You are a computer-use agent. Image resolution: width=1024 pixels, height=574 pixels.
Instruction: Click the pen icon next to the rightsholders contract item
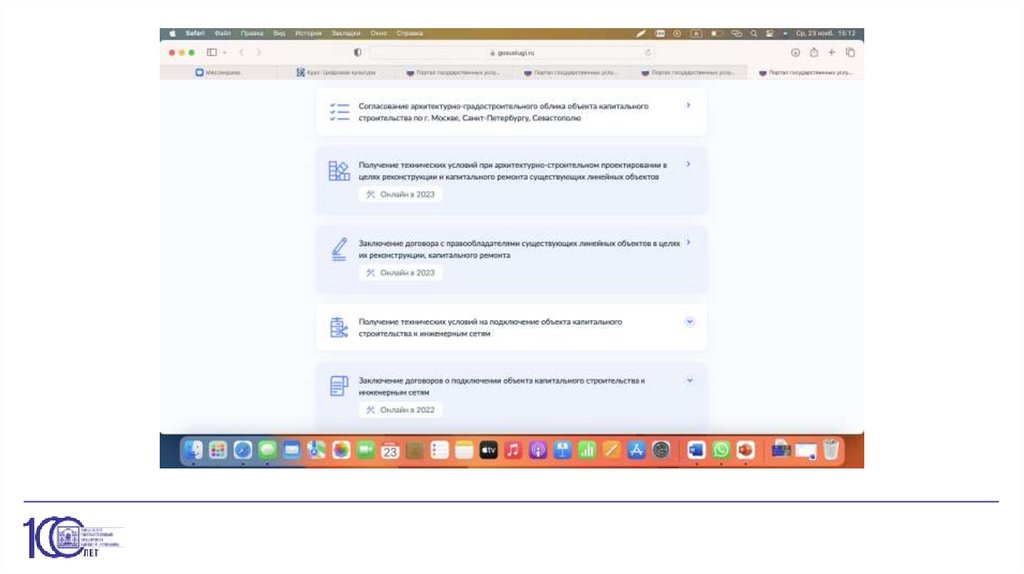(x=339, y=249)
